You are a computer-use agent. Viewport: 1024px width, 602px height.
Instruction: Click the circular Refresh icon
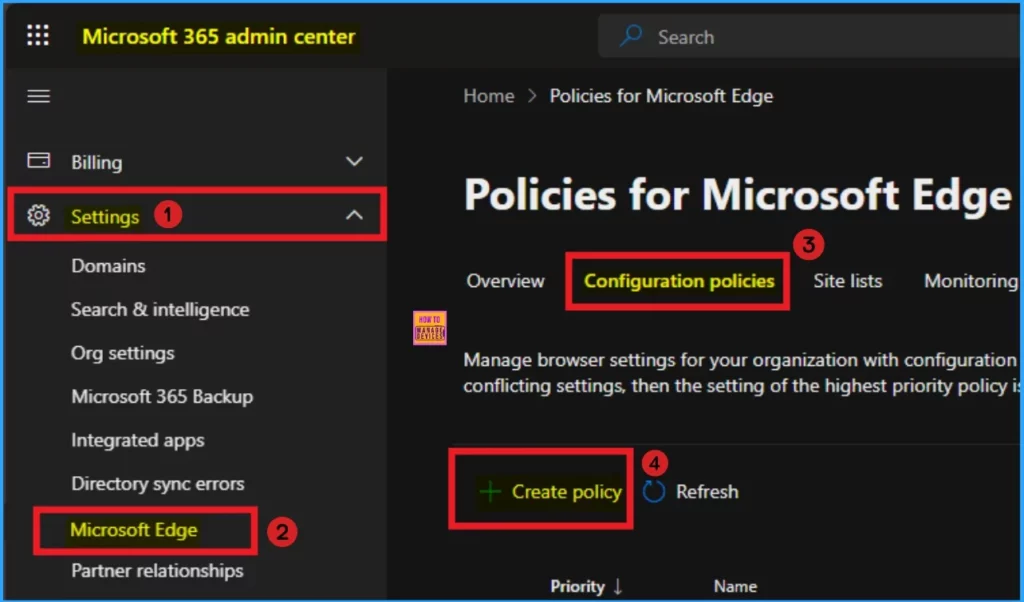click(654, 491)
